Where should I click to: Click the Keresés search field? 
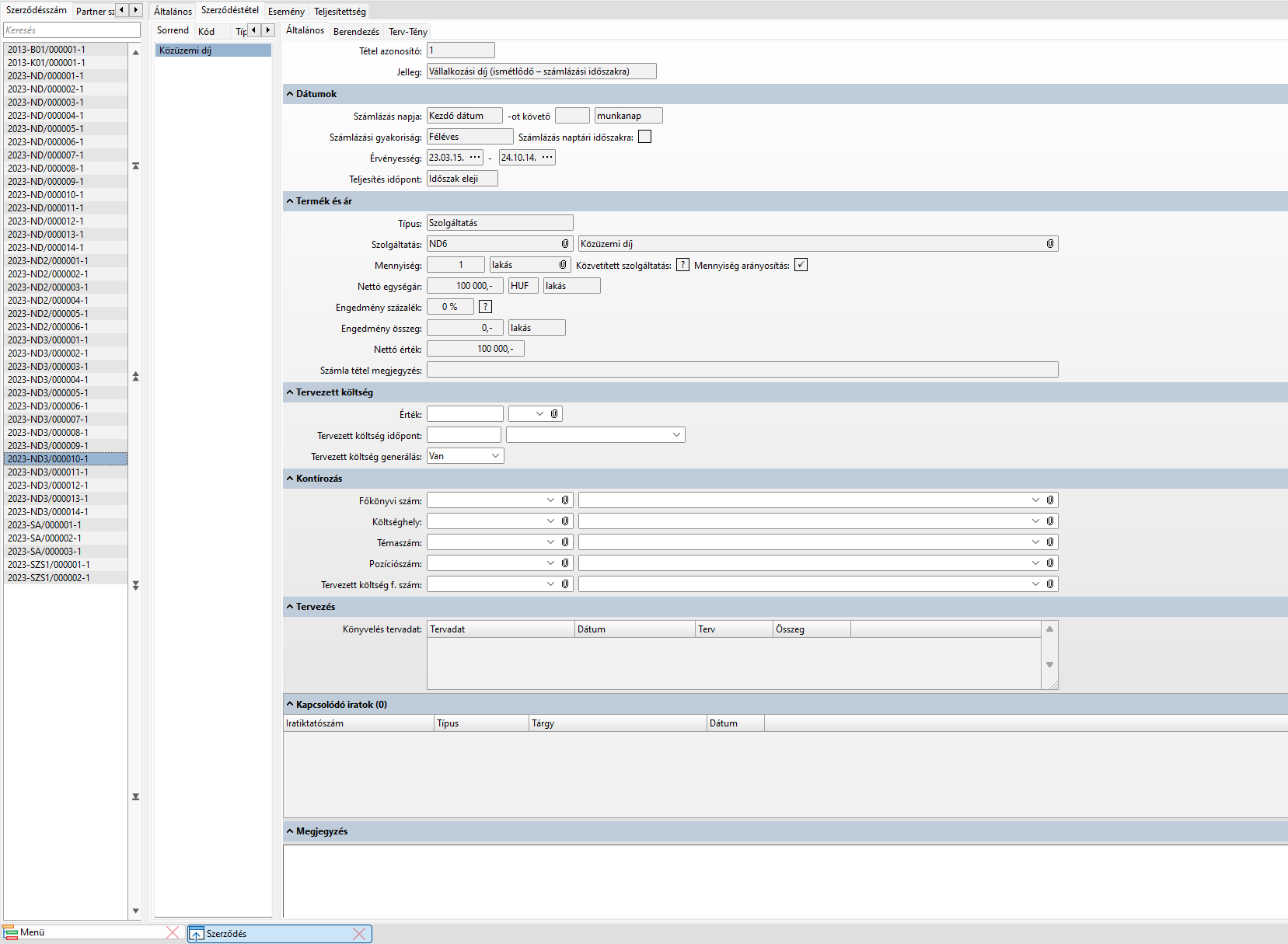tap(72, 30)
